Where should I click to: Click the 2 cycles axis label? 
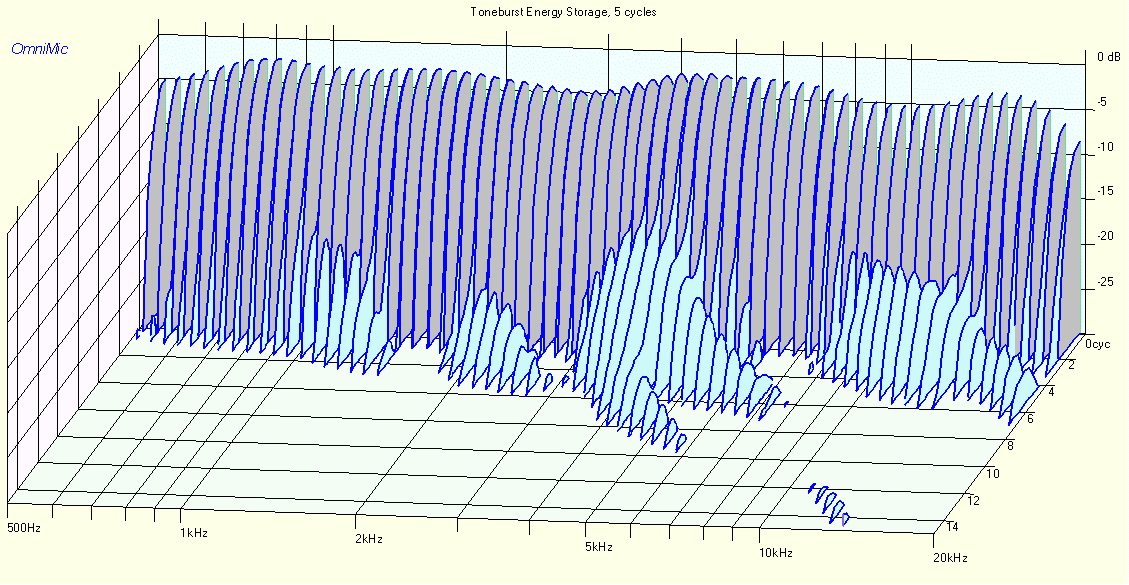coord(1071,366)
